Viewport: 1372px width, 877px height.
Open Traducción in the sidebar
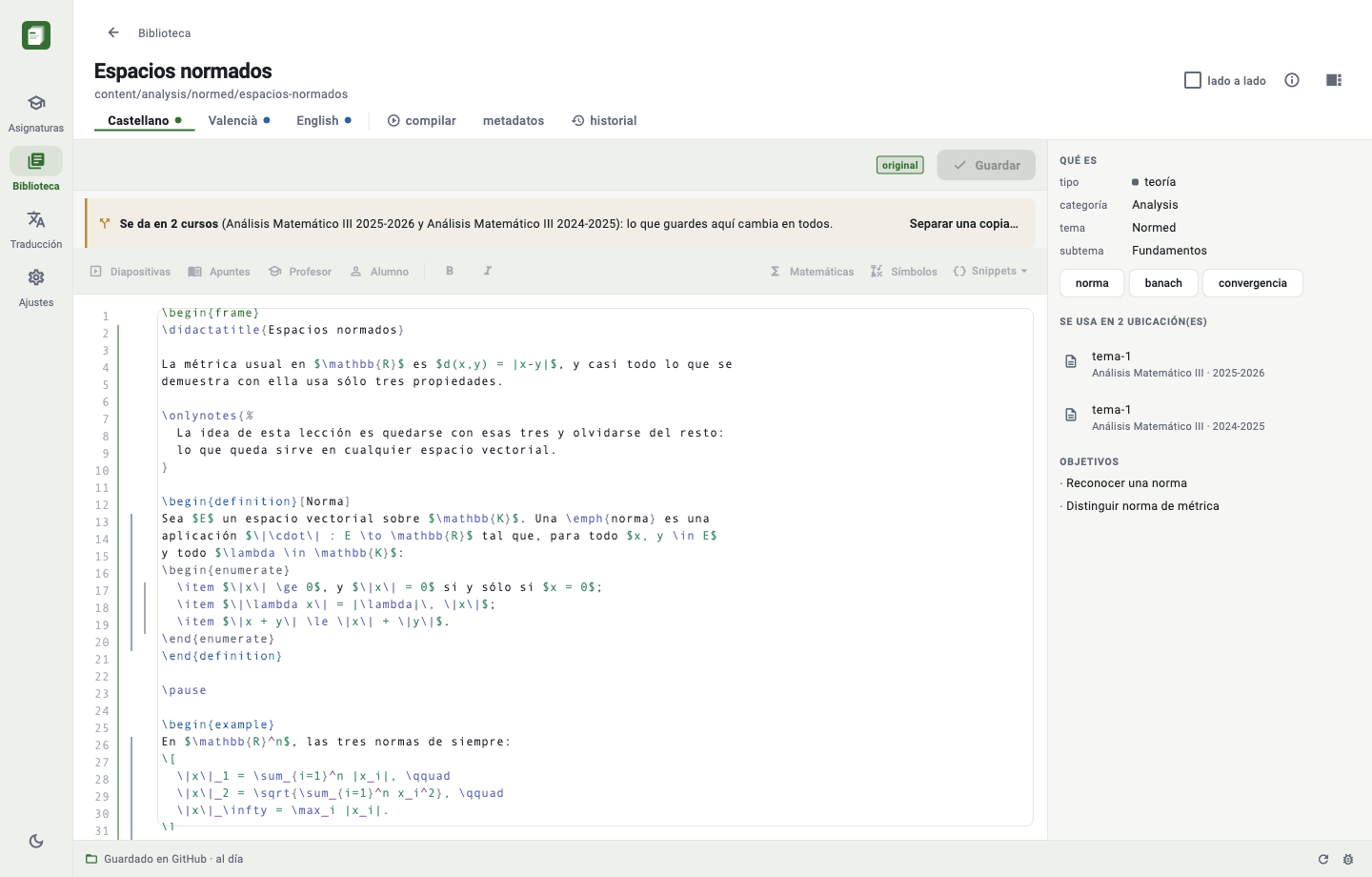tap(36, 229)
